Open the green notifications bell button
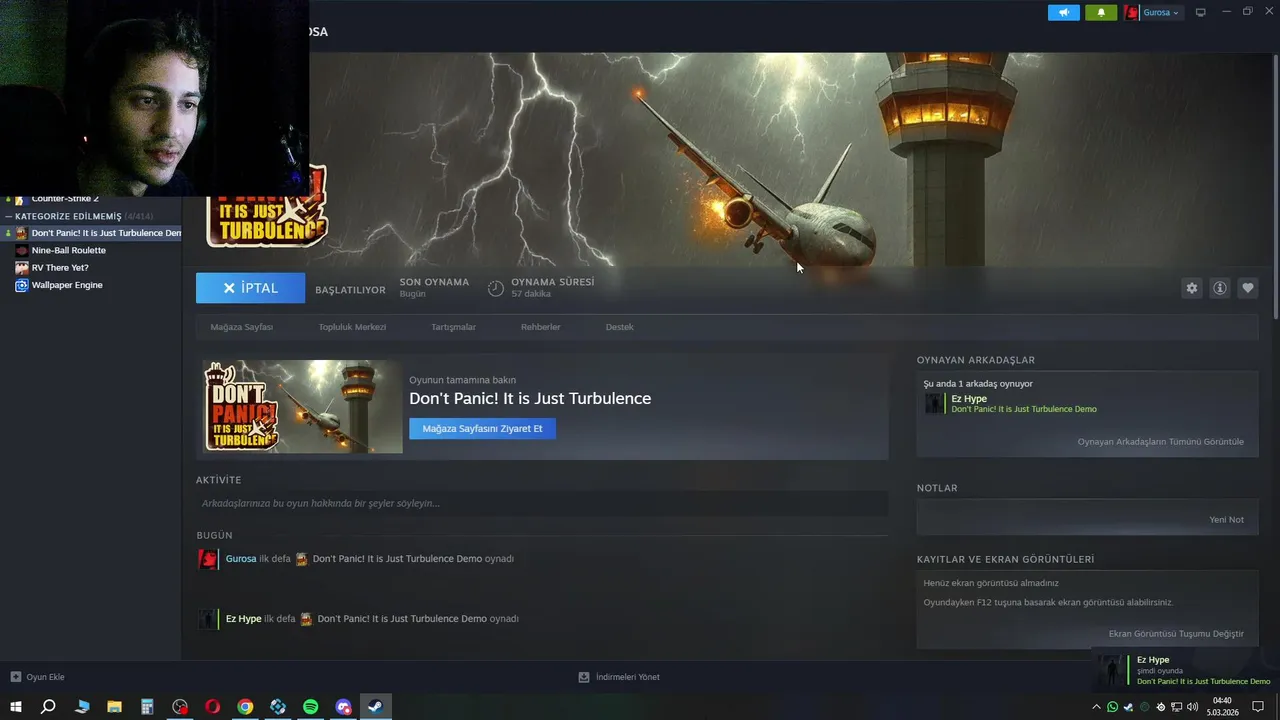The height and width of the screenshot is (720, 1280). coord(1101,13)
